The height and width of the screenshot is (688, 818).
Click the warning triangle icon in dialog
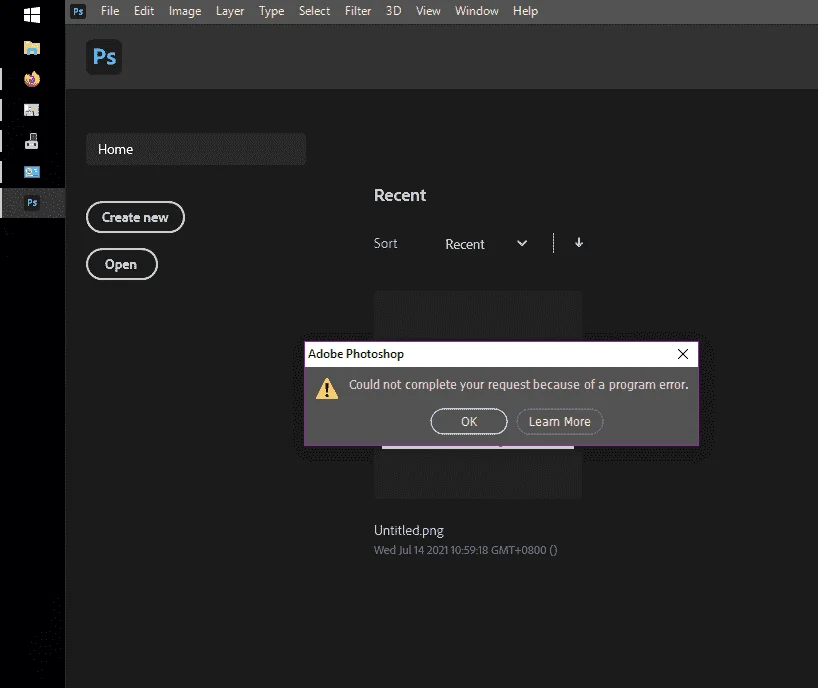pos(327,389)
